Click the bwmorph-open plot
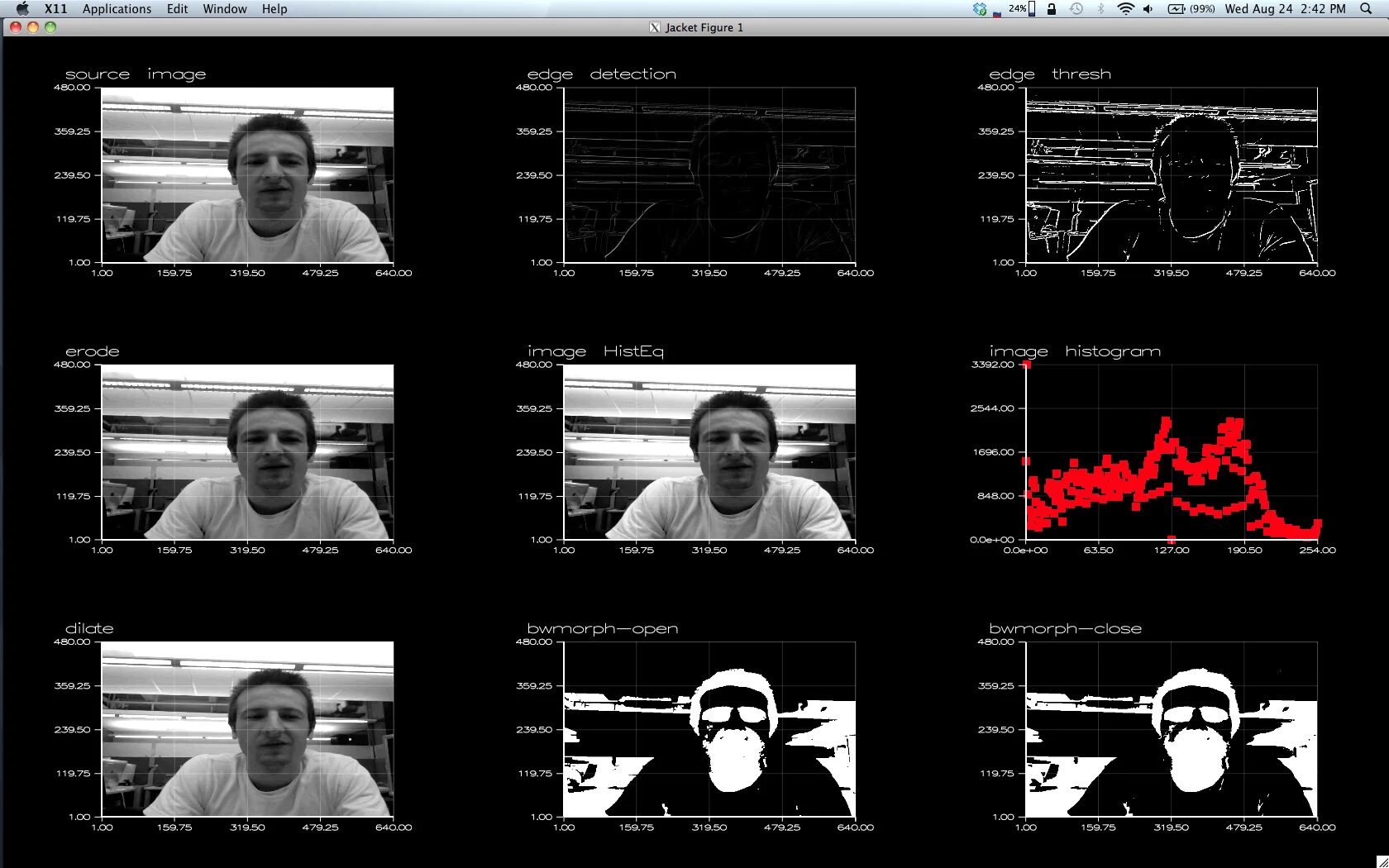Screen dimensions: 1389x868 [x=709, y=729]
